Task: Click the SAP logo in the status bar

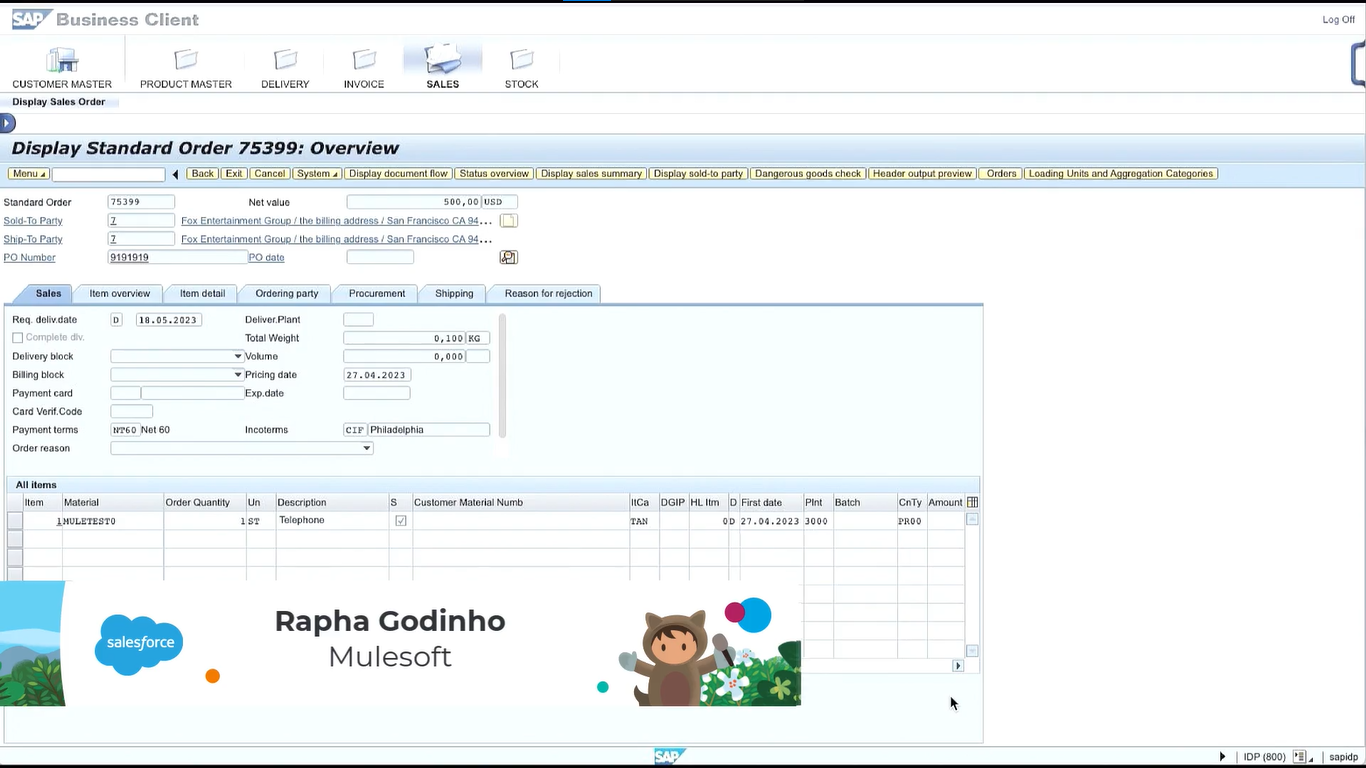Action: 670,757
